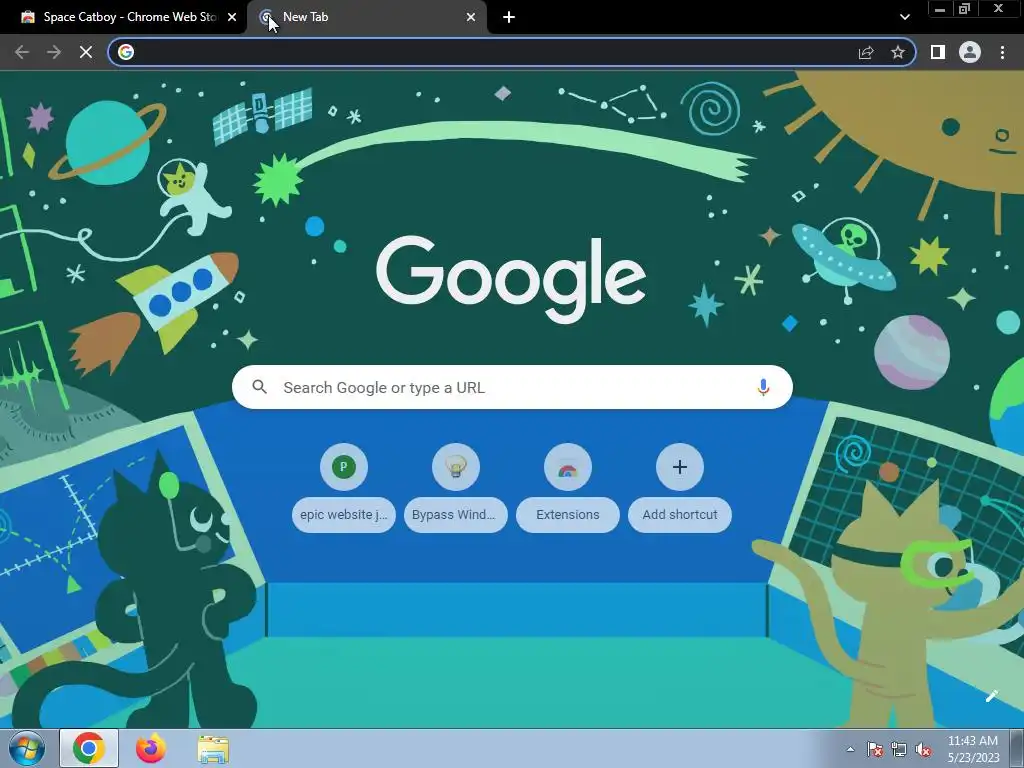Share this page icon in address bar
Viewport: 1024px width, 768px height.
point(866,52)
